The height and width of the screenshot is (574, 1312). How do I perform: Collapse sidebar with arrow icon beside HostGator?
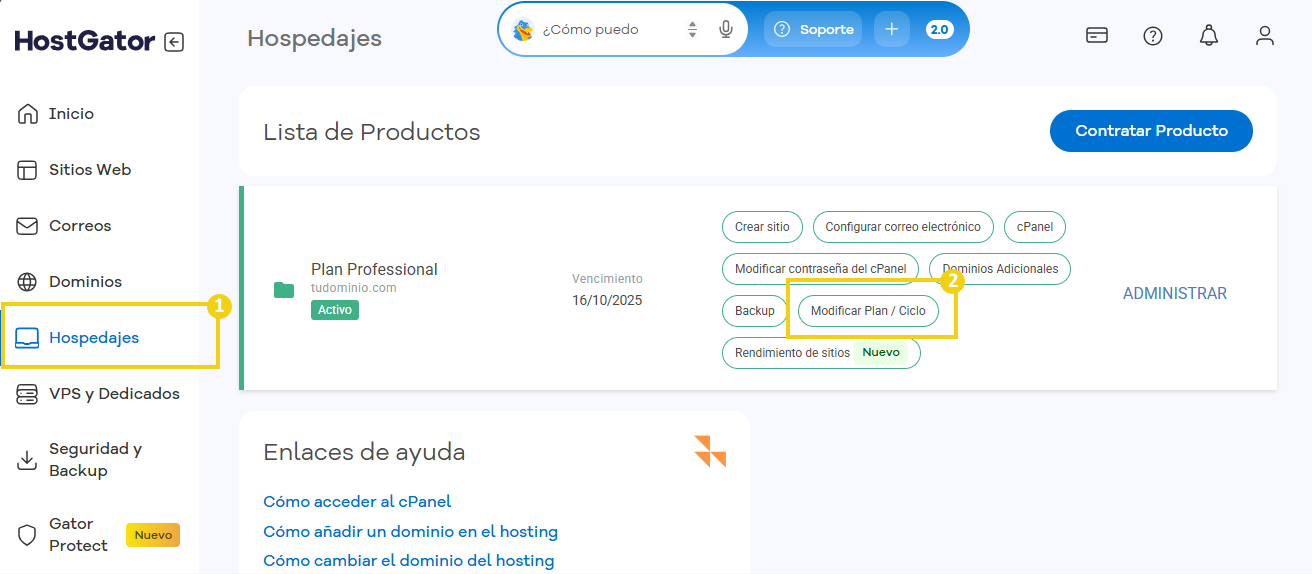[x=174, y=42]
